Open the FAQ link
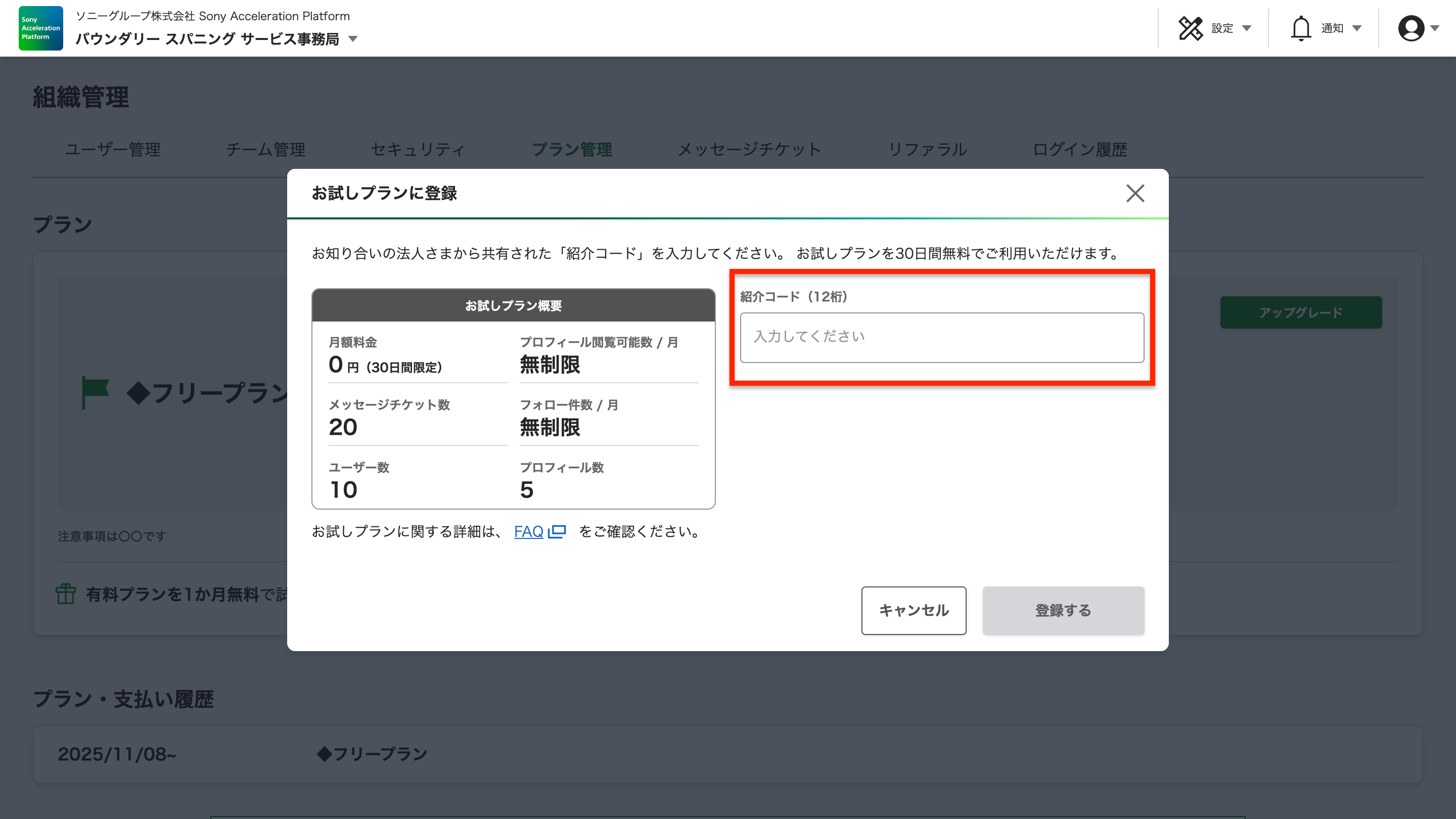 (528, 531)
